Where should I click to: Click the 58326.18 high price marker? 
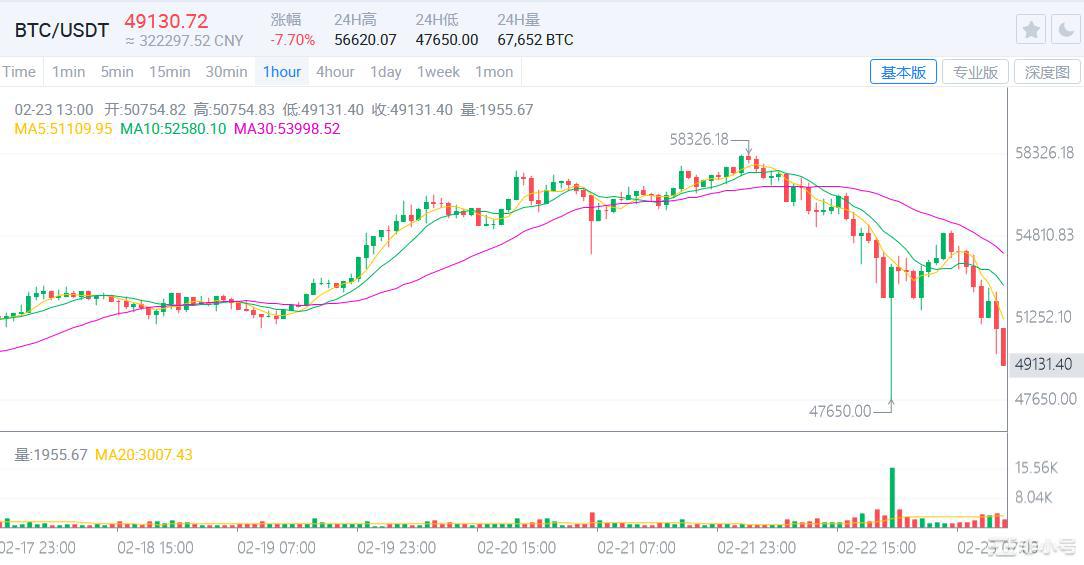click(699, 140)
